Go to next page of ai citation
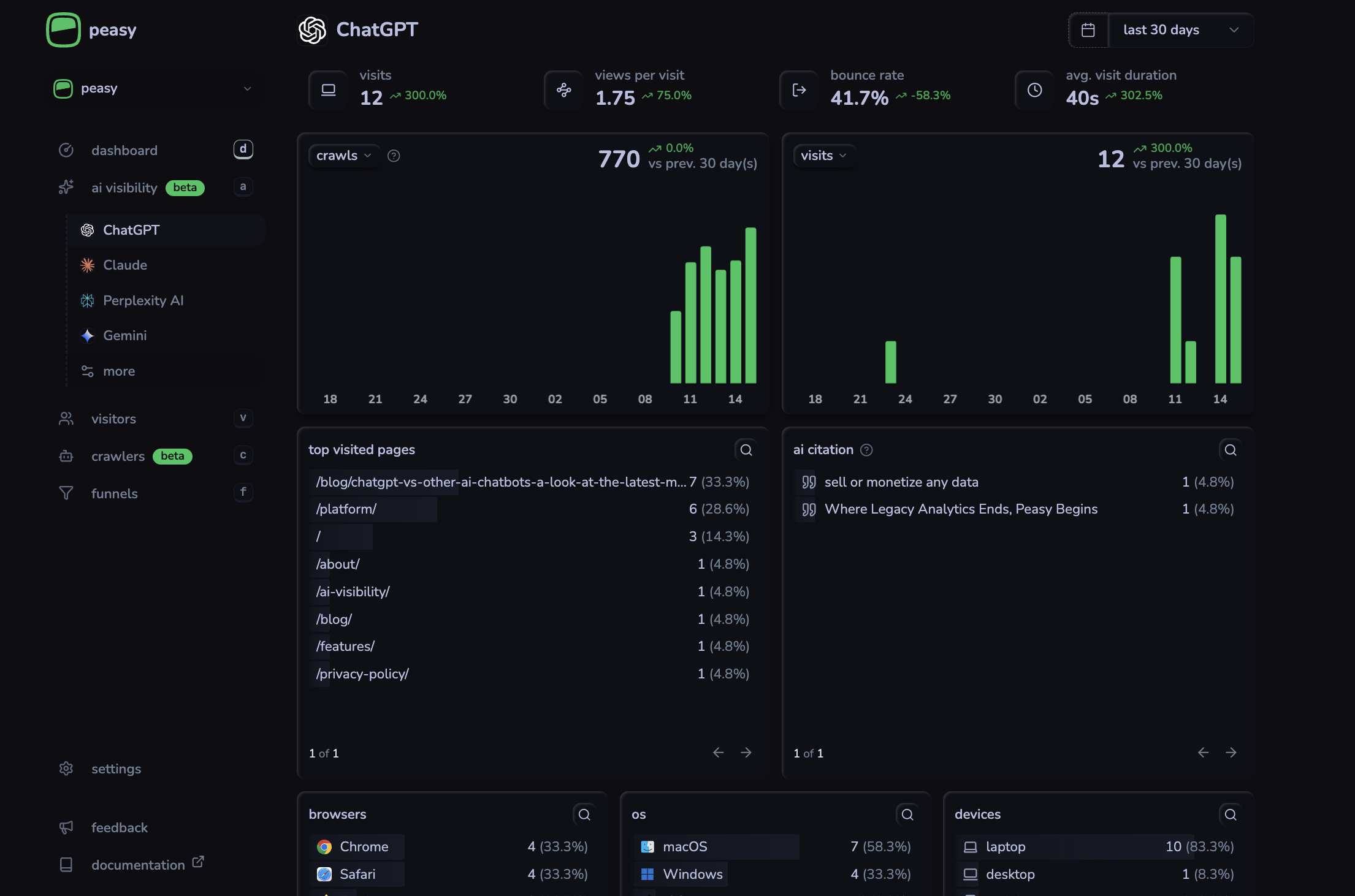 point(1231,753)
